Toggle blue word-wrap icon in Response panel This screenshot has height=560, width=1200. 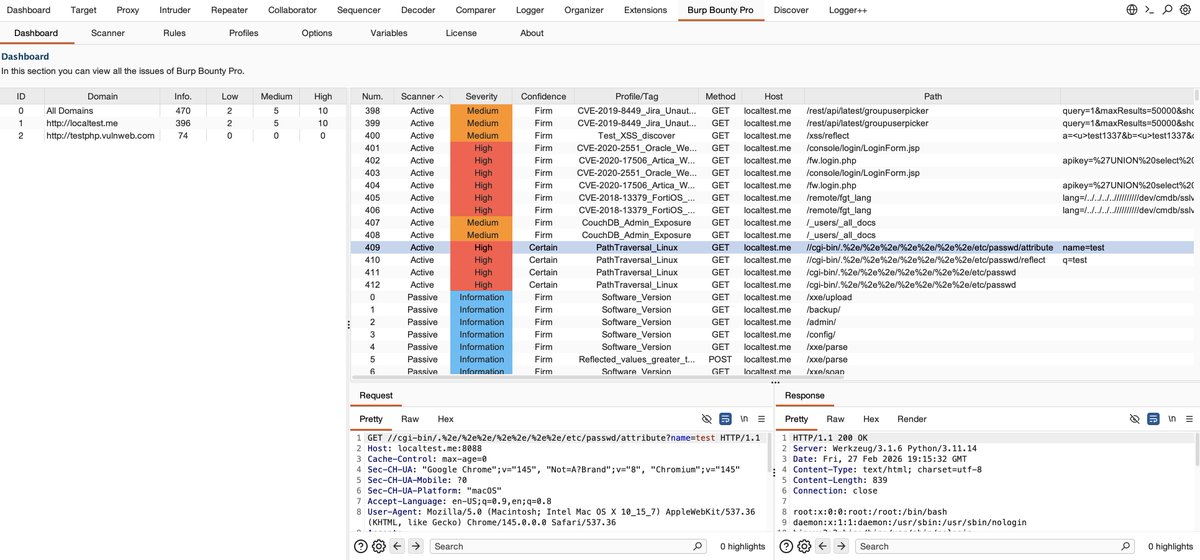[x=1153, y=419]
